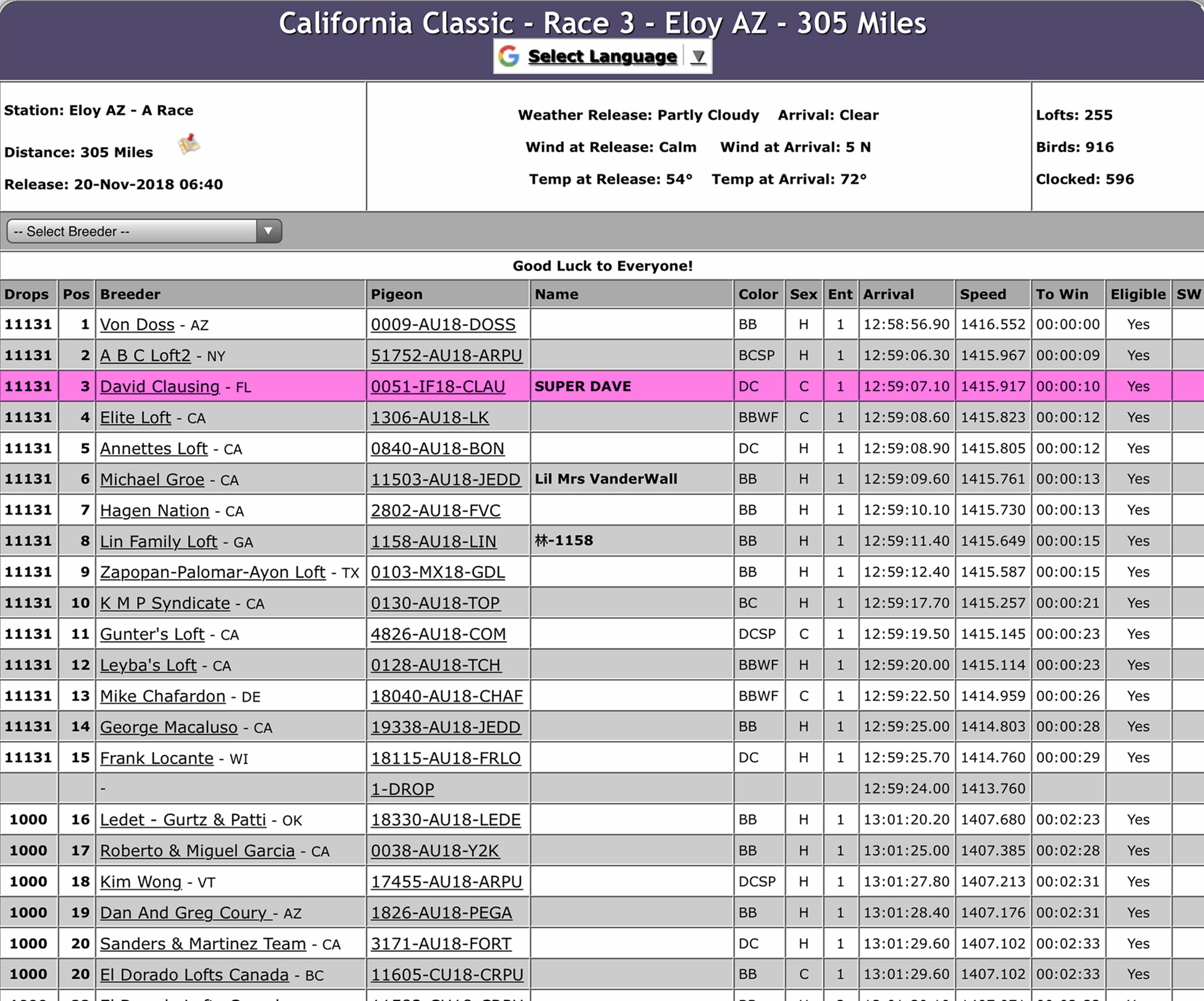Click Speed column header
1204x1001 pixels.
click(x=982, y=294)
